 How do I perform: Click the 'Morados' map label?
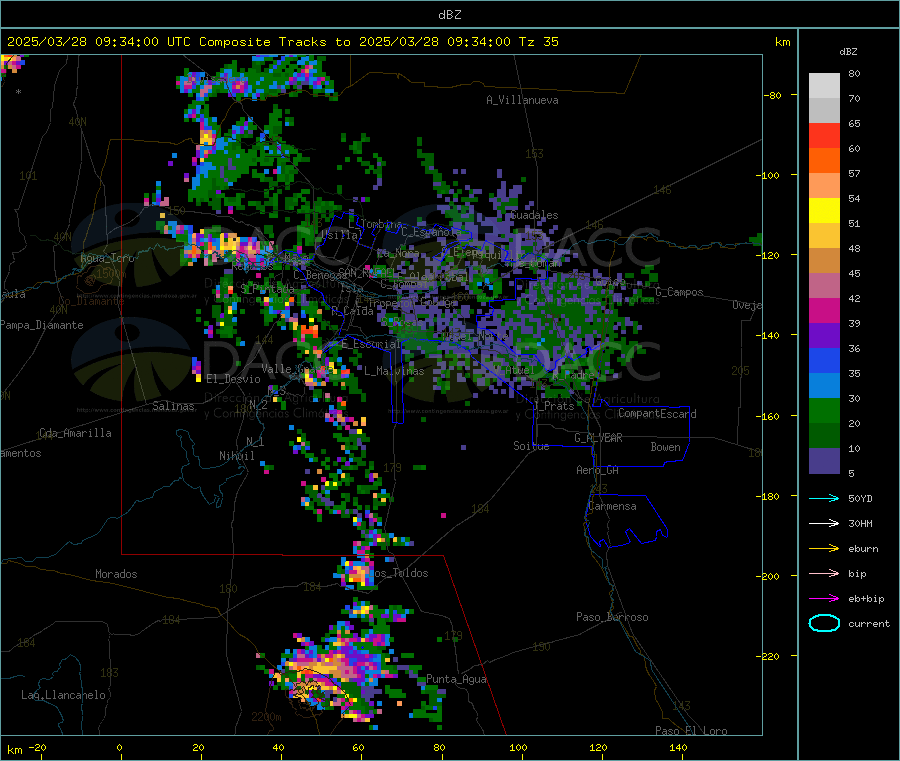(116, 574)
